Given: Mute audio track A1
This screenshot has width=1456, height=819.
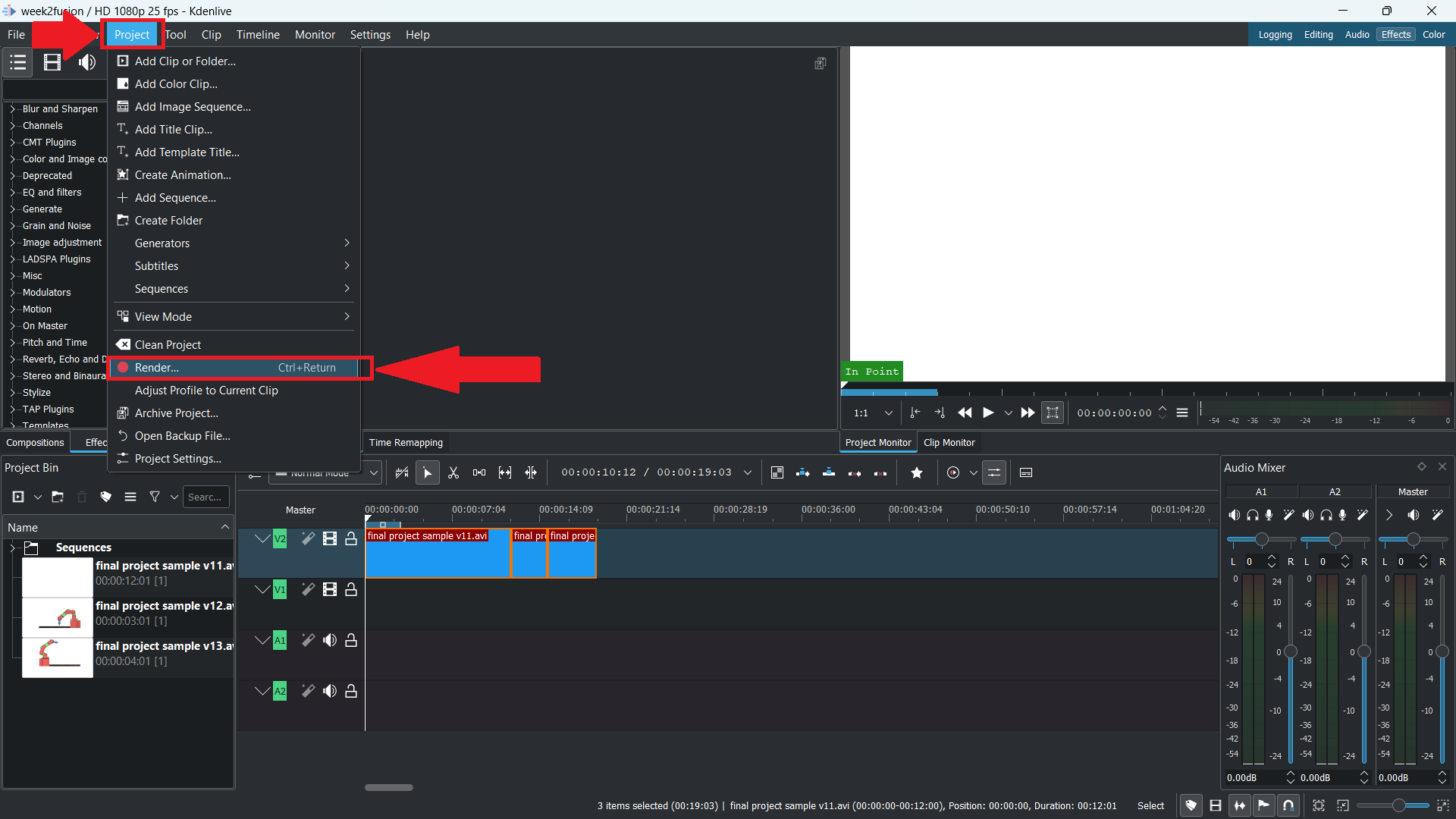Looking at the screenshot, I should point(330,640).
